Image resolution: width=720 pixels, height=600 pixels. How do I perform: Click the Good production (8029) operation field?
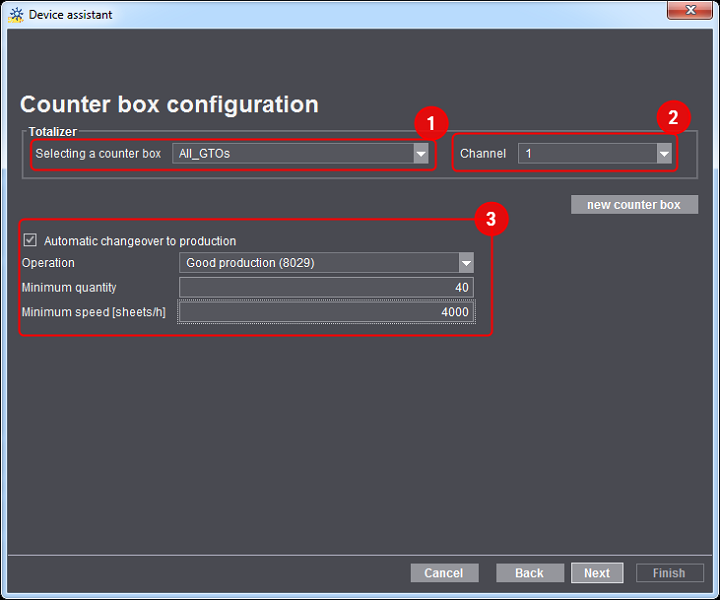tap(318, 263)
